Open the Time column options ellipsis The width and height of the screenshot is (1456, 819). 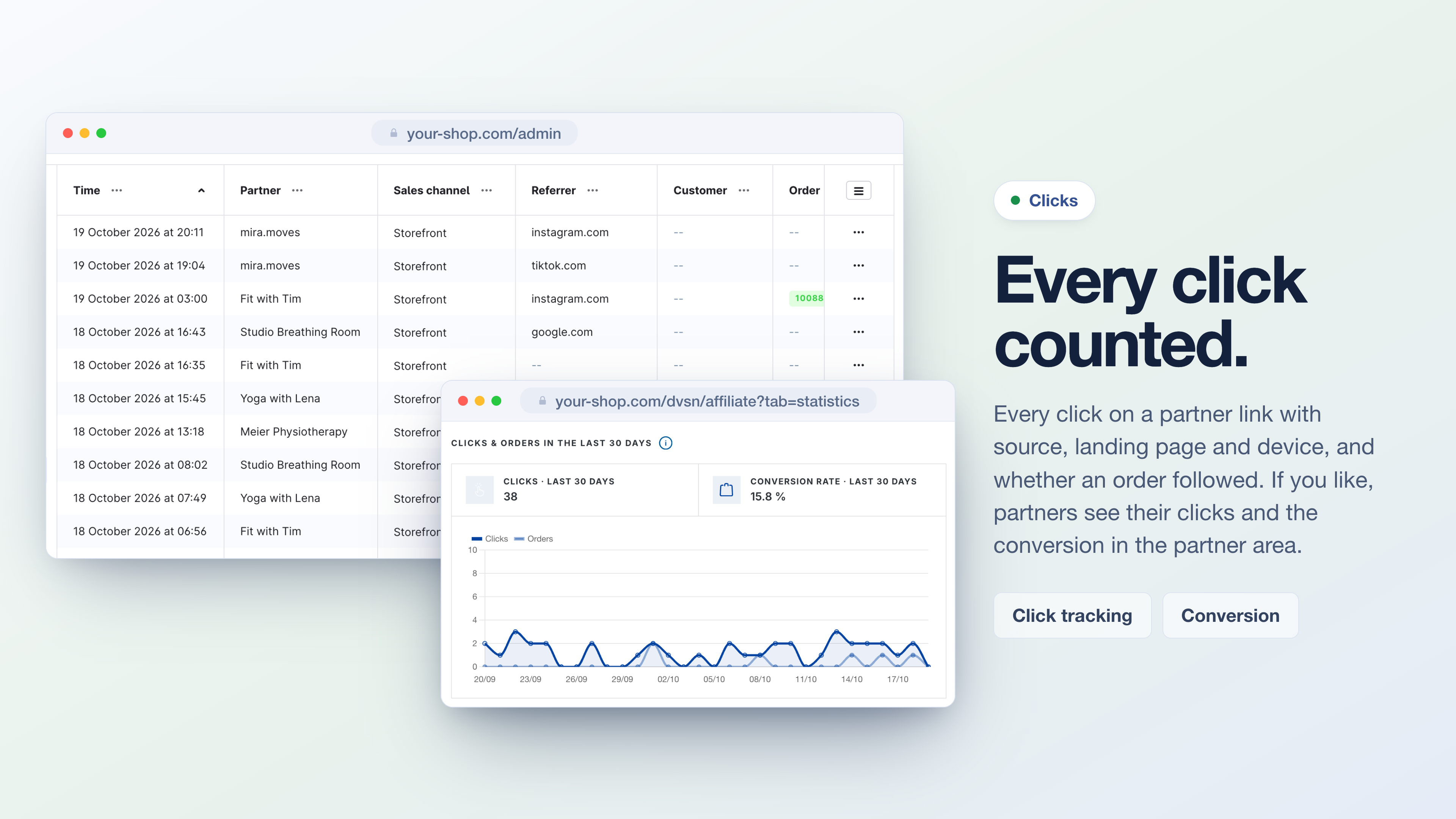tap(116, 190)
